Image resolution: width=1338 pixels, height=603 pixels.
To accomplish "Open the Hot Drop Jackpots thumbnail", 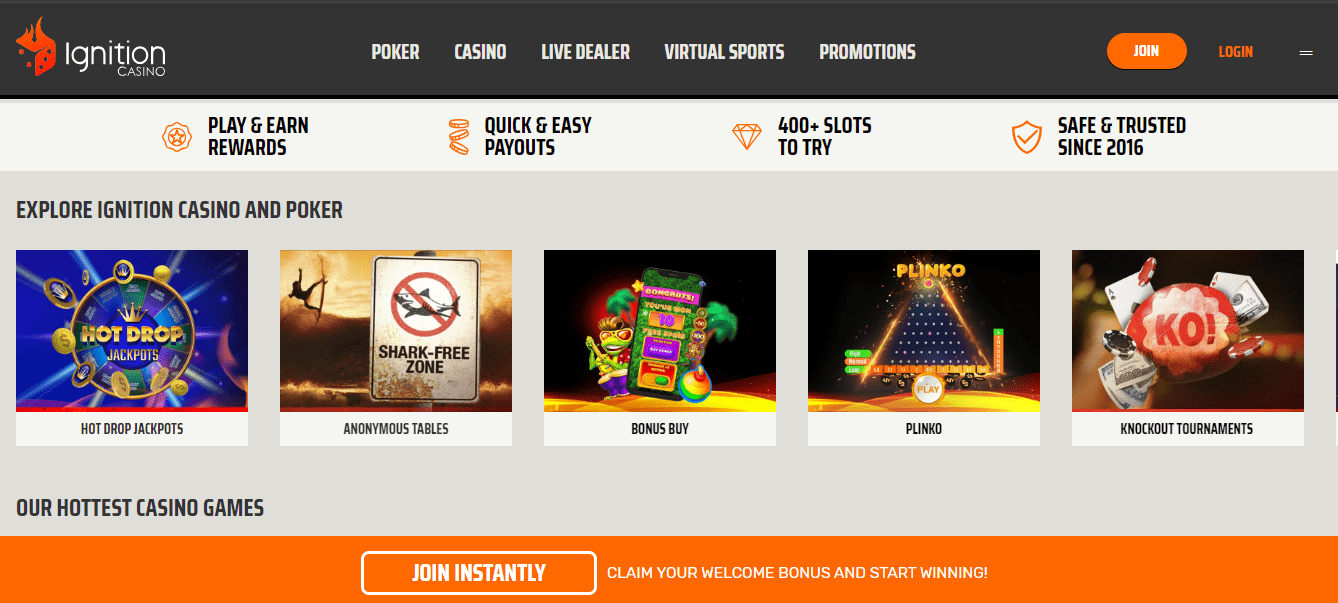I will click(132, 330).
